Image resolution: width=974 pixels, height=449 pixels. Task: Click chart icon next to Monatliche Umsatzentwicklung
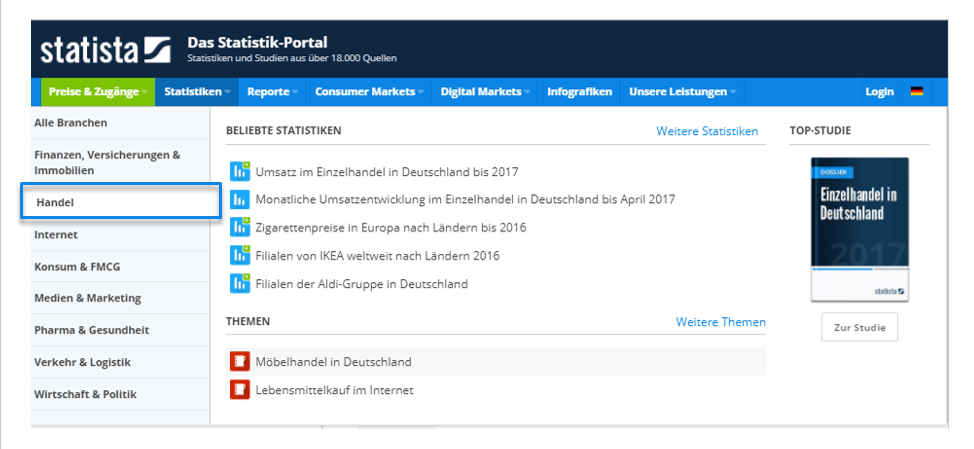coord(239,199)
